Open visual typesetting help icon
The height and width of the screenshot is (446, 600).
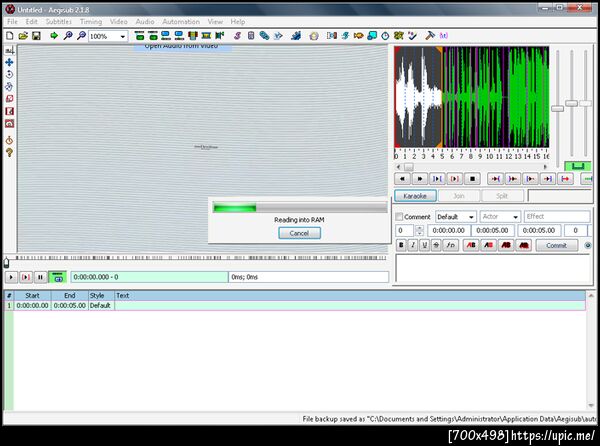pos(9,153)
